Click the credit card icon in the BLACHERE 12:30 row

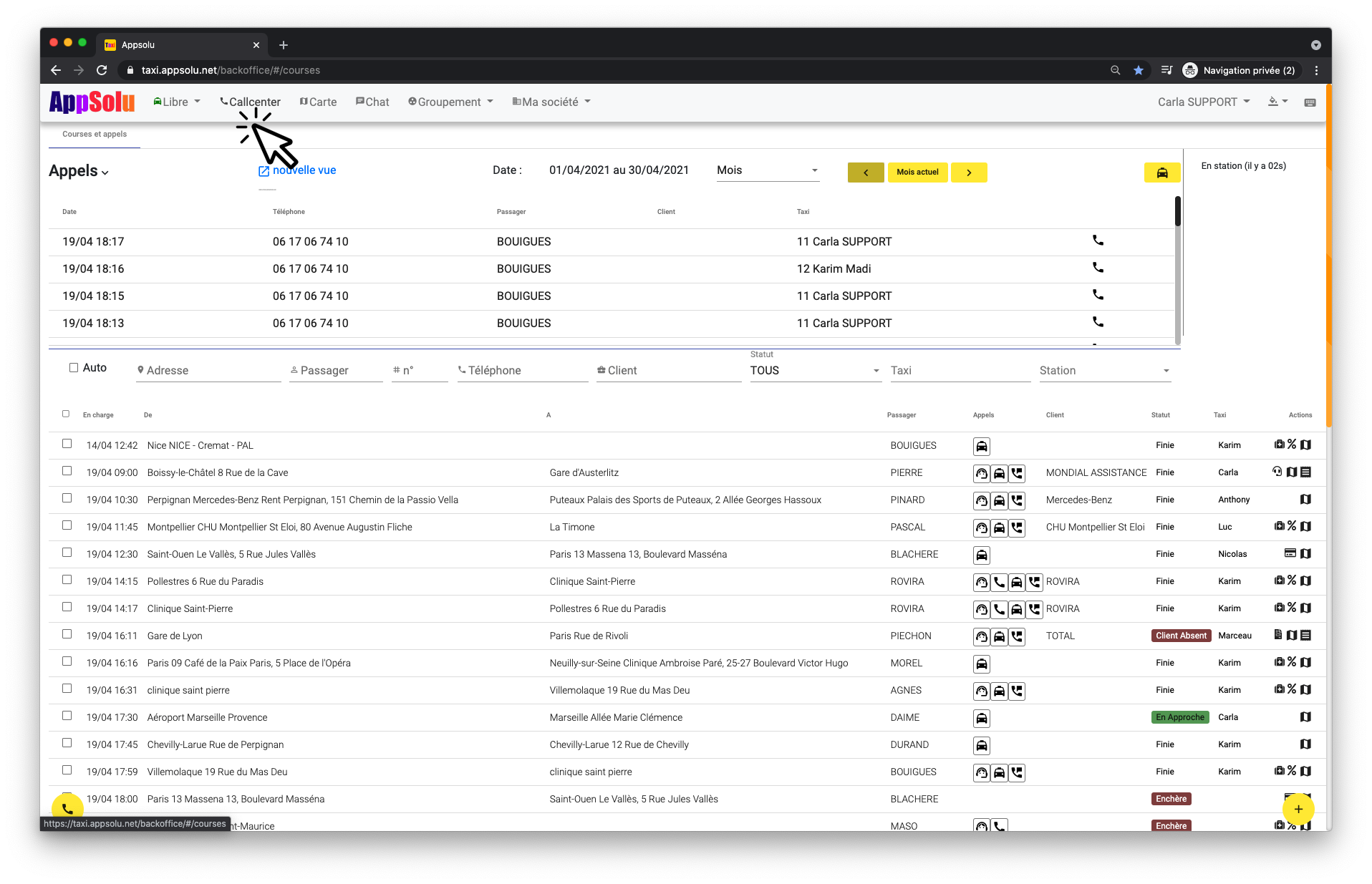(1290, 553)
